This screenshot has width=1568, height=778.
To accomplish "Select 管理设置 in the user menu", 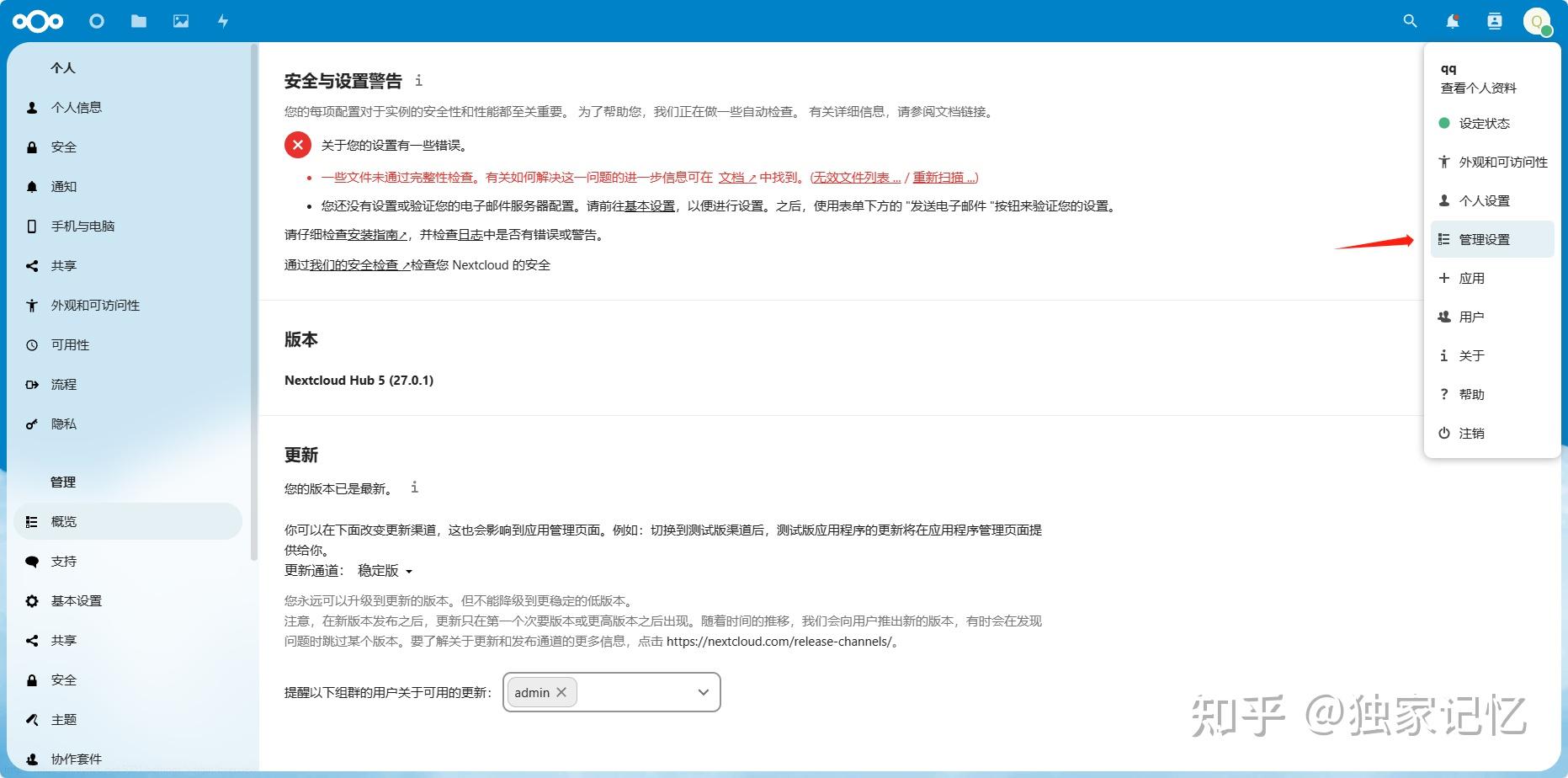I will point(1486,239).
